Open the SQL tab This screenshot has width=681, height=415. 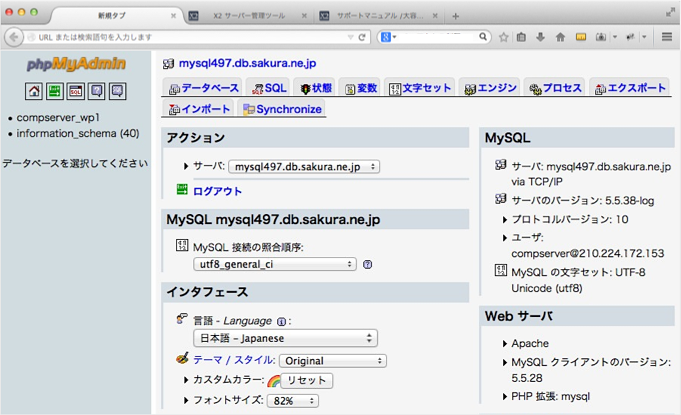(269, 88)
